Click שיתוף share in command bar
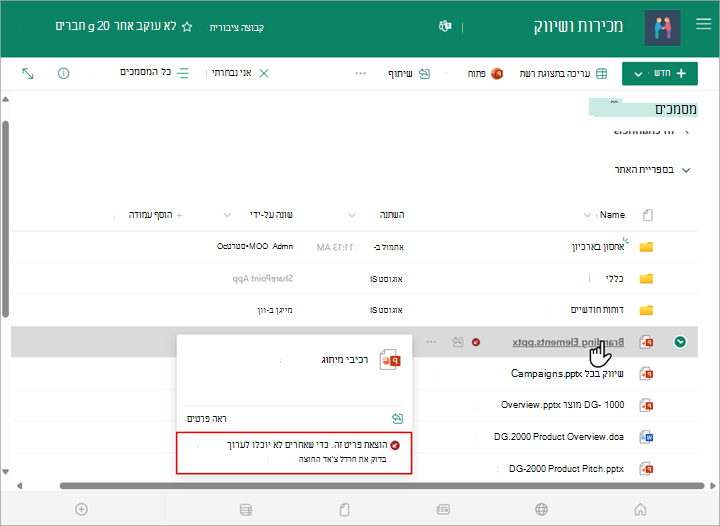The height and width of the screenshot is (526, 720). 409,73
